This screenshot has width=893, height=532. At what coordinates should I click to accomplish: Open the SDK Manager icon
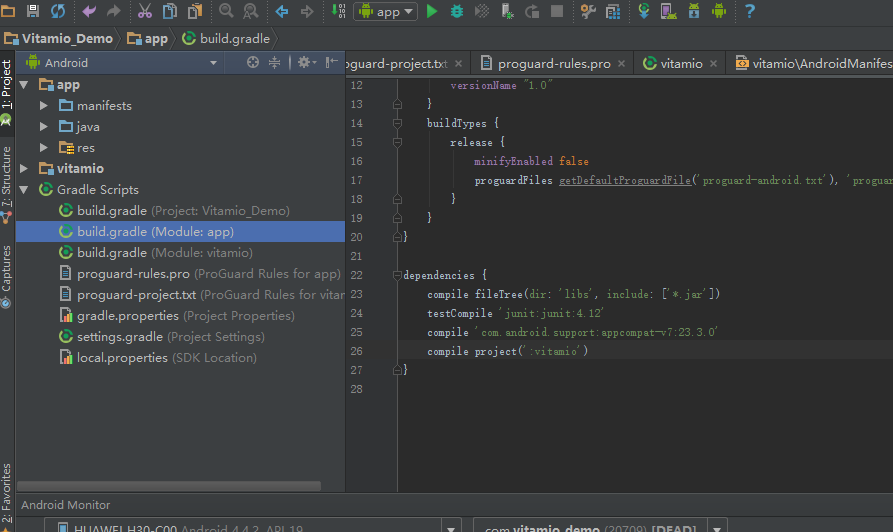point(694,11)
